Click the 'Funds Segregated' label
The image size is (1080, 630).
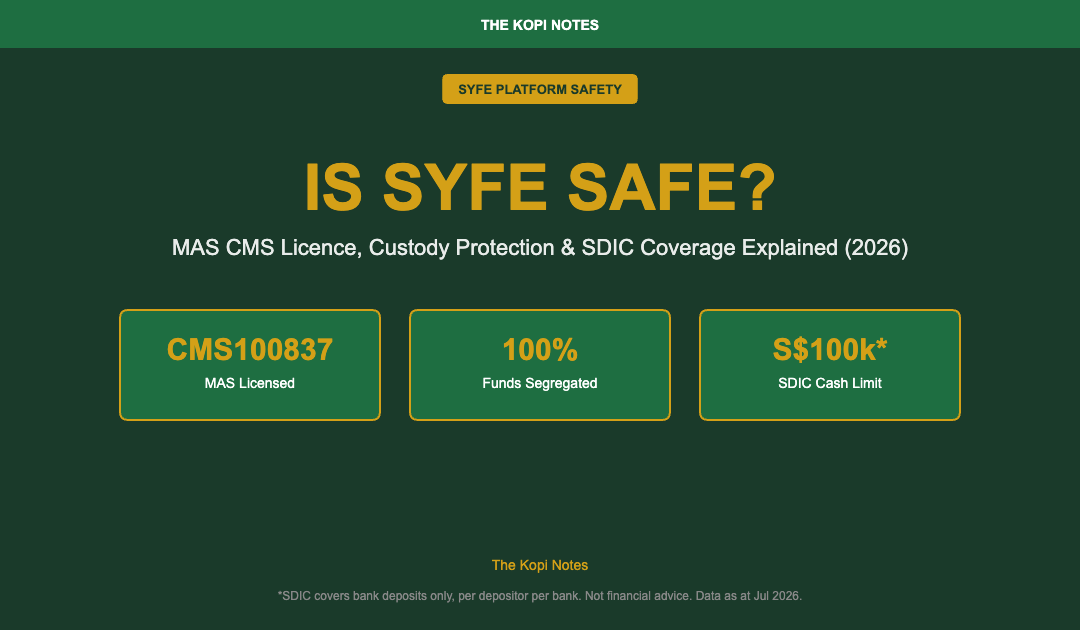click(x=539, y=383)
